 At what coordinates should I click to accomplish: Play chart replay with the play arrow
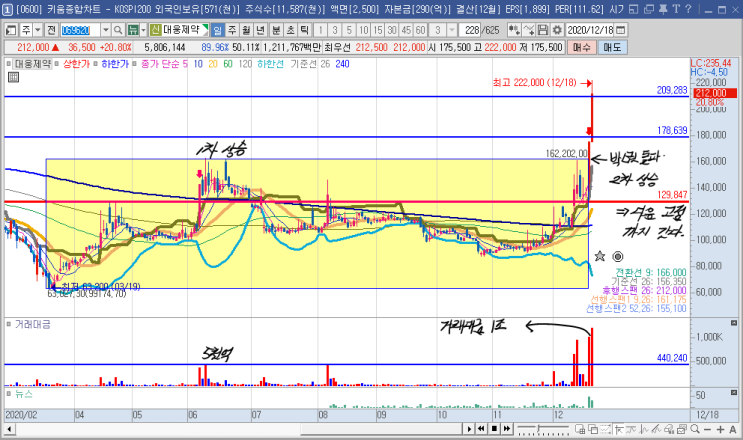469,429
